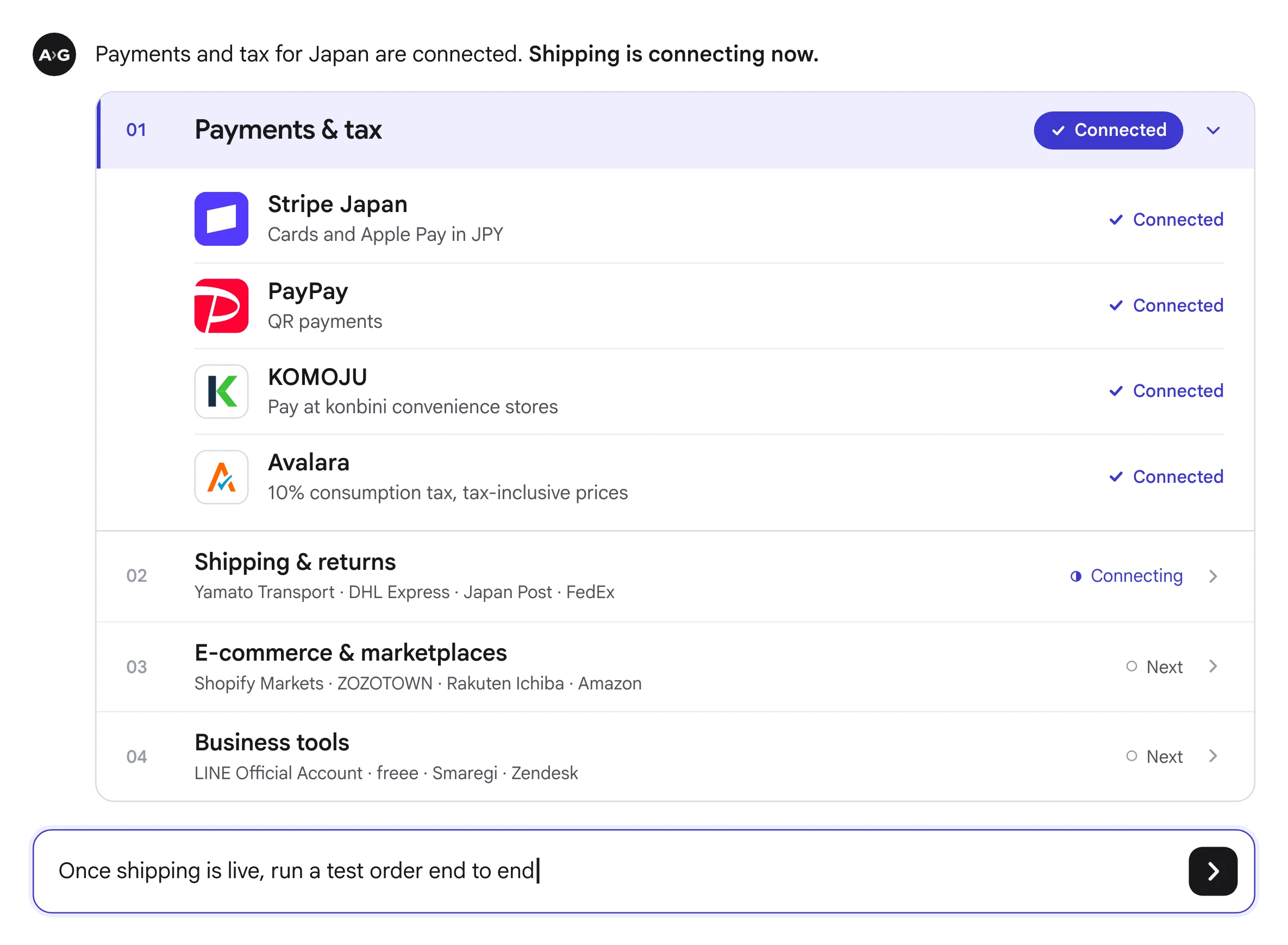Viewport: 1288px width, 945px height.
Task: Click the checkmark beside KOMOJU Connected
Action: tap(1116, 391)
